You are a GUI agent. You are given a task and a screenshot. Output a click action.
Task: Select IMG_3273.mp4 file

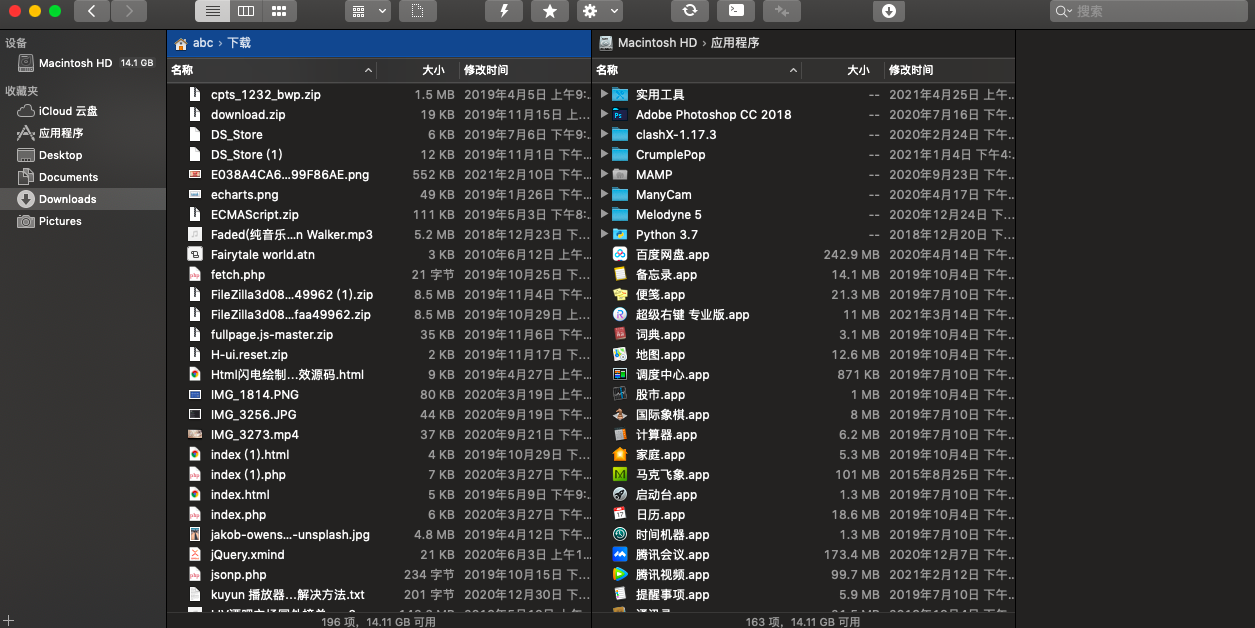pos(379,434)
